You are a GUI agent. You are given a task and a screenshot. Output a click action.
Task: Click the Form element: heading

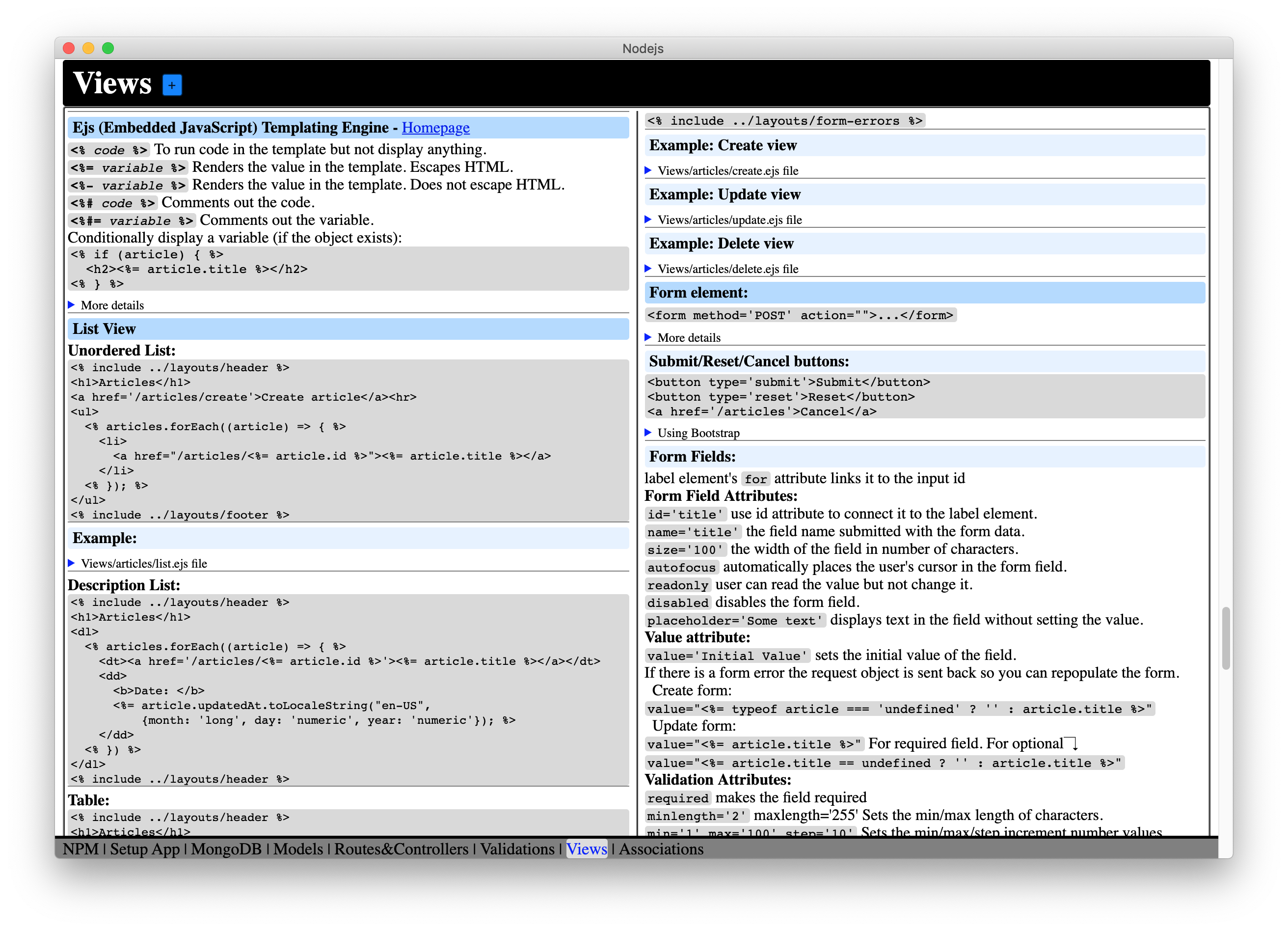point(925,293)
